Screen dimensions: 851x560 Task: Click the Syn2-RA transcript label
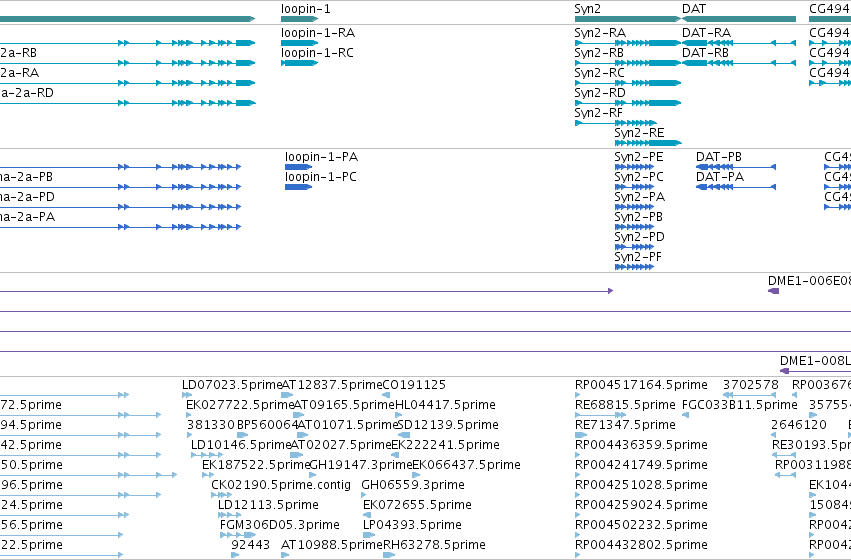(600, 33)
